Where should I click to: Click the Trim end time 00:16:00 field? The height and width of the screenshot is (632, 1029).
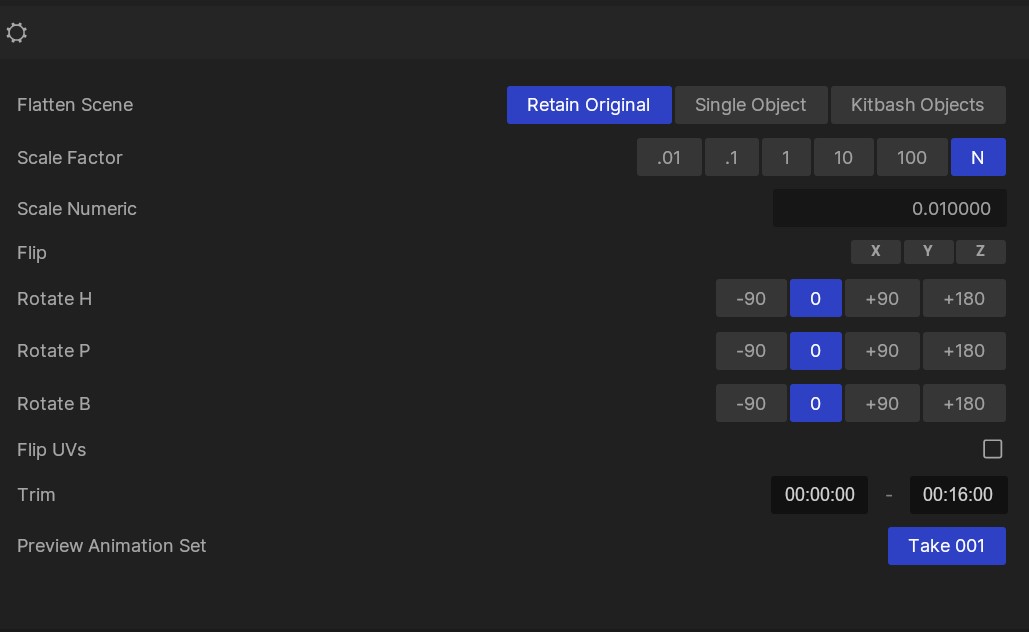[957, 495]
